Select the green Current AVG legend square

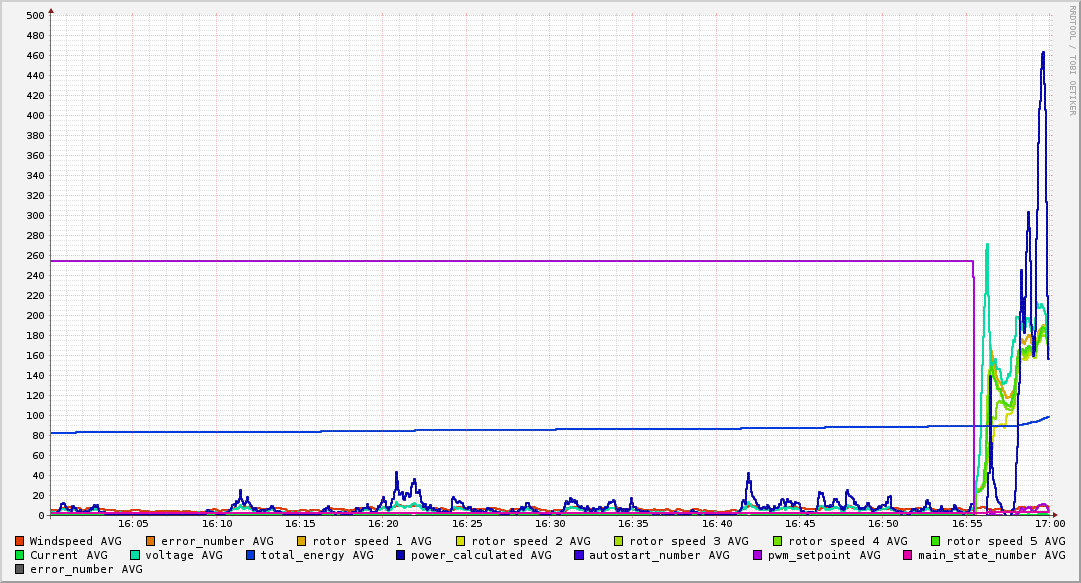(x=20, y=555)
